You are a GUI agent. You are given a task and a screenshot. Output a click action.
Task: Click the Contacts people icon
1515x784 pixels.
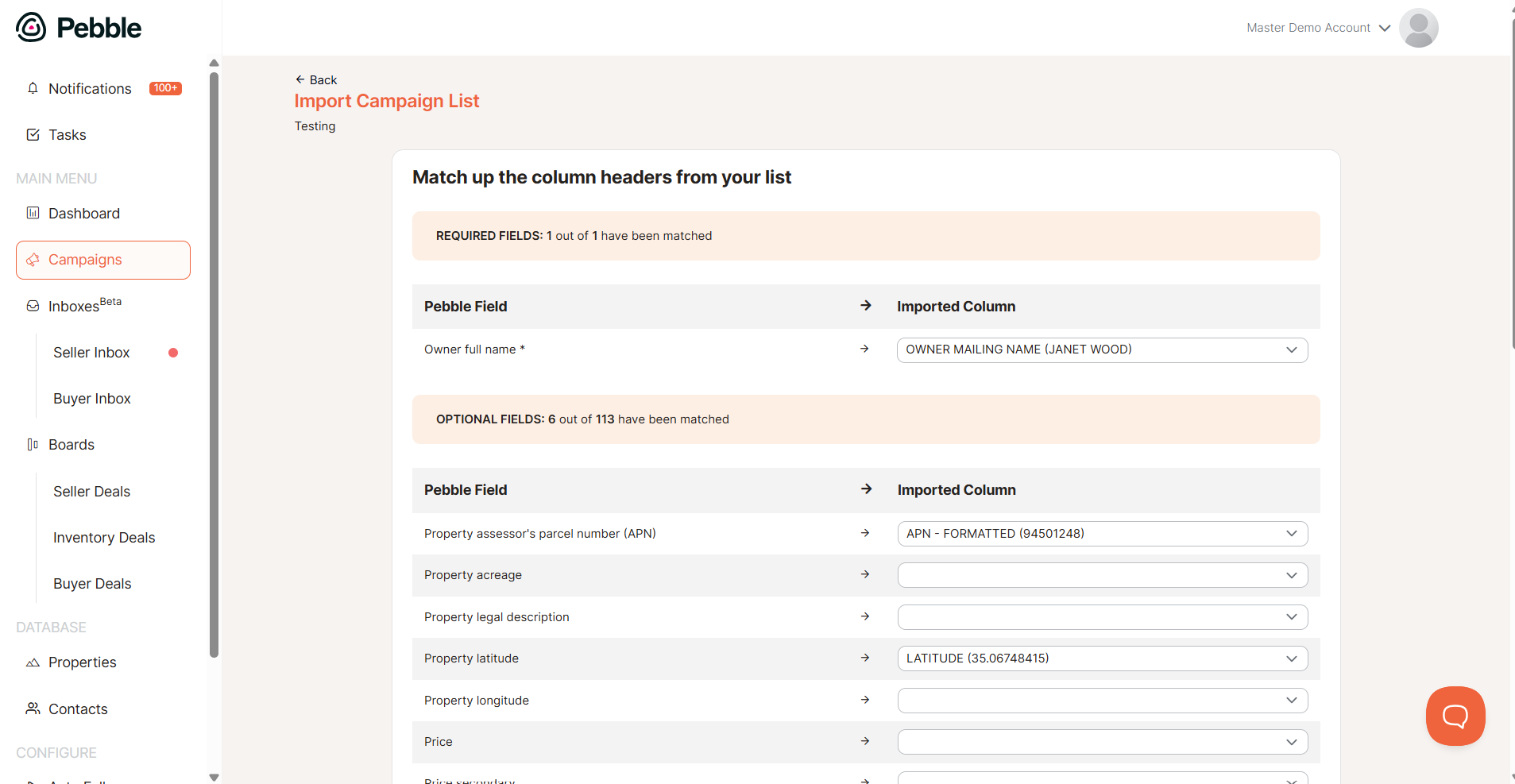[33, 709]
